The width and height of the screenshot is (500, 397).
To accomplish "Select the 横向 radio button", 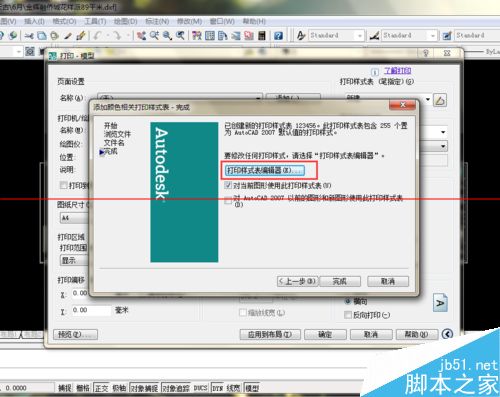I will pyautogui.click(x=348, y=301).
